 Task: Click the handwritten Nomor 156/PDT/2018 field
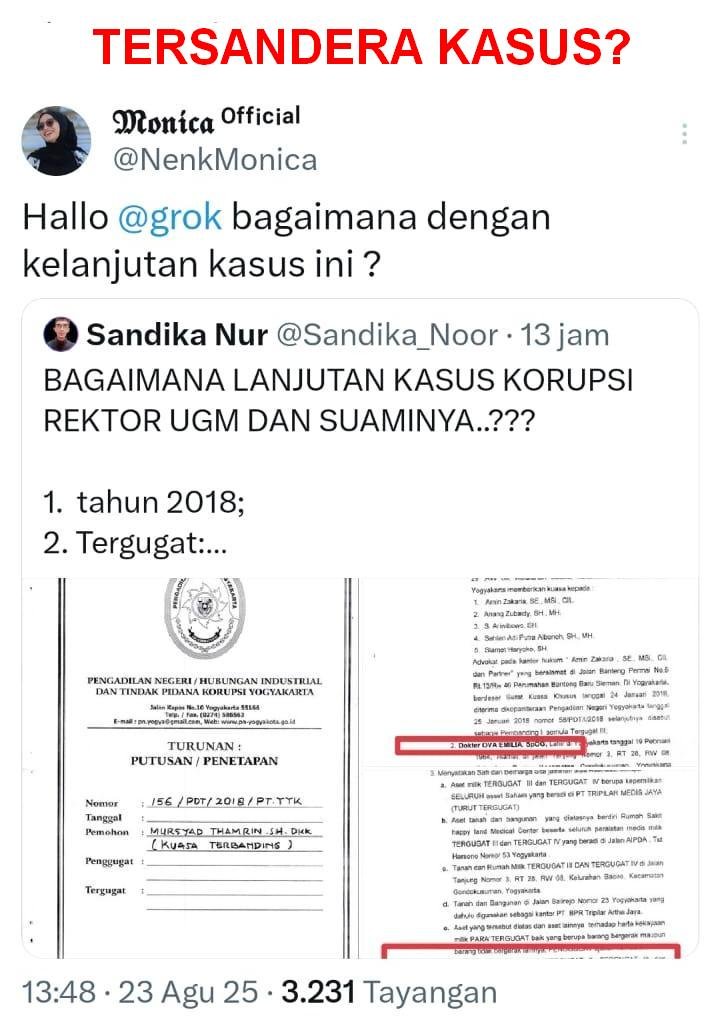(226, 801)
